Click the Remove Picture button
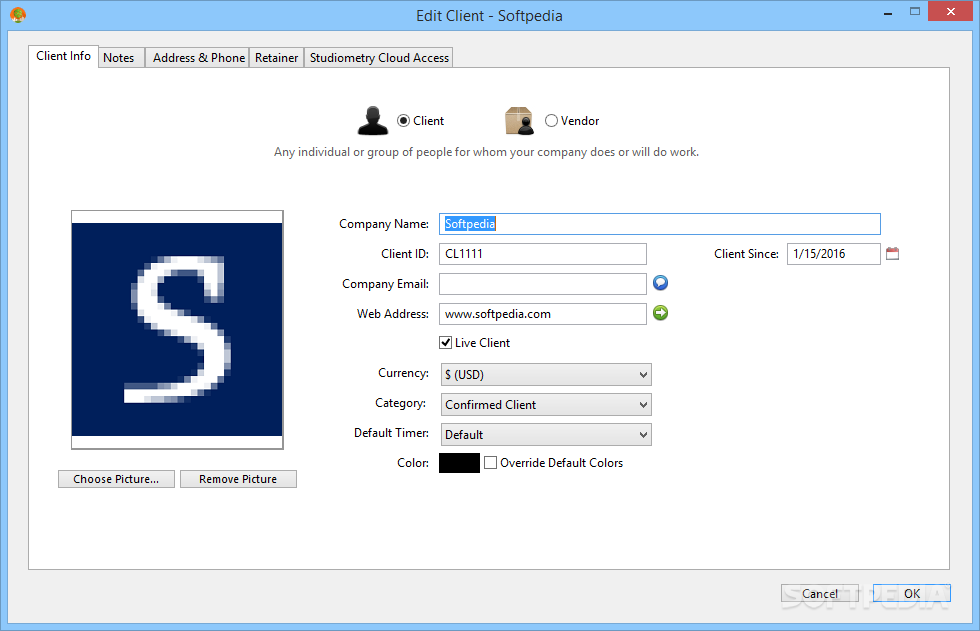The height and width of the screenshot is (631, 980). point(238,479)
